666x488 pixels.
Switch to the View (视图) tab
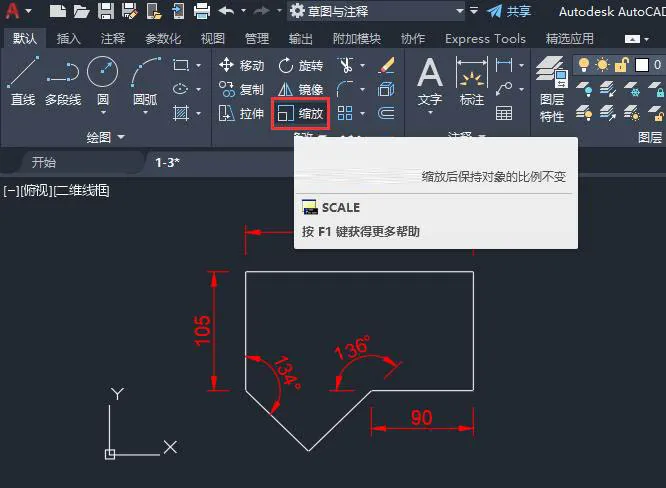pyautogui.click(x=212, y=39)
